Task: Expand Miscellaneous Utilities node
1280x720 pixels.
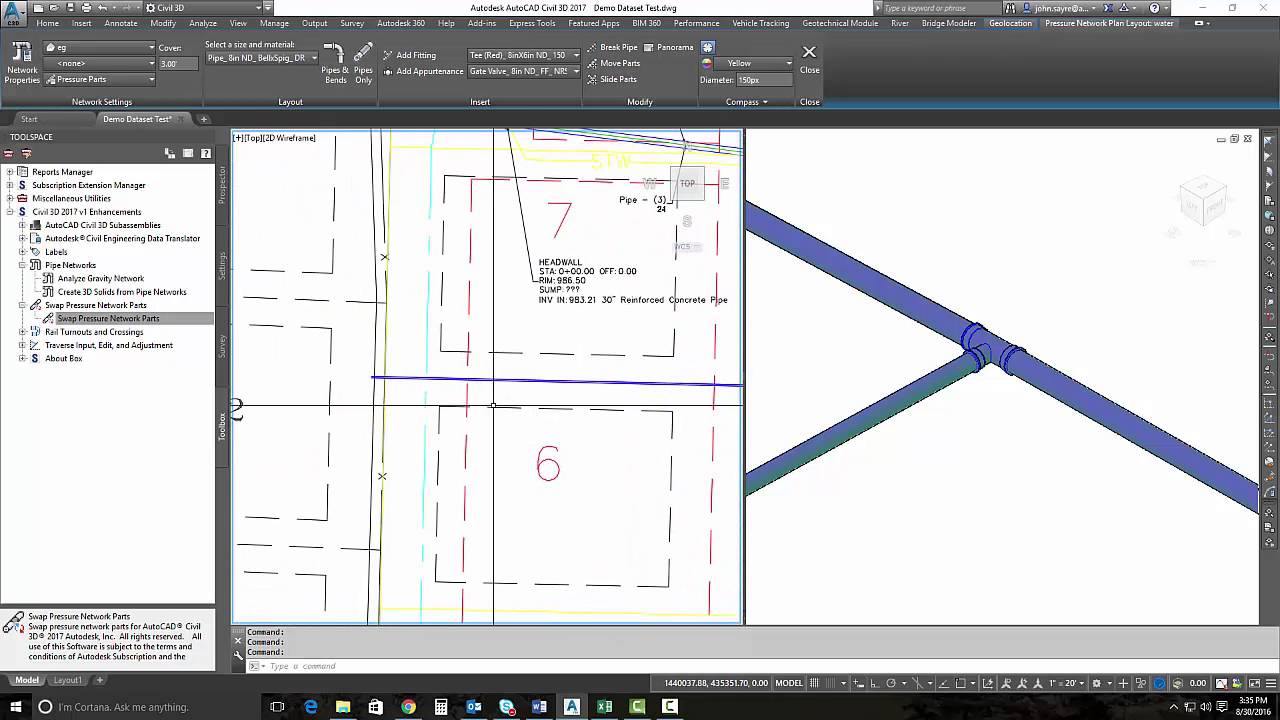Action: click(x=10, y=198)
